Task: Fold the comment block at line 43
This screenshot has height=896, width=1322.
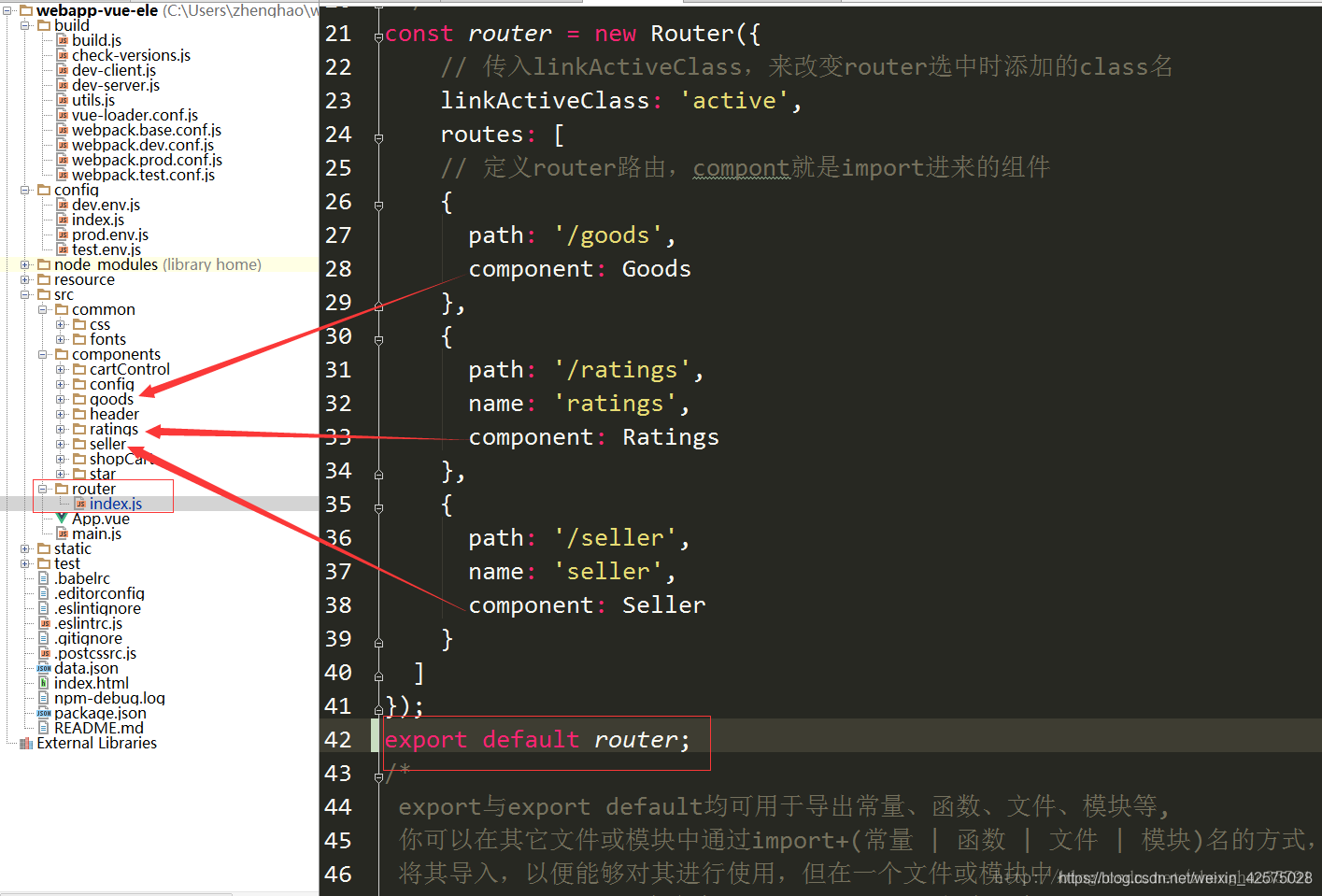Action: coord(378,777)
